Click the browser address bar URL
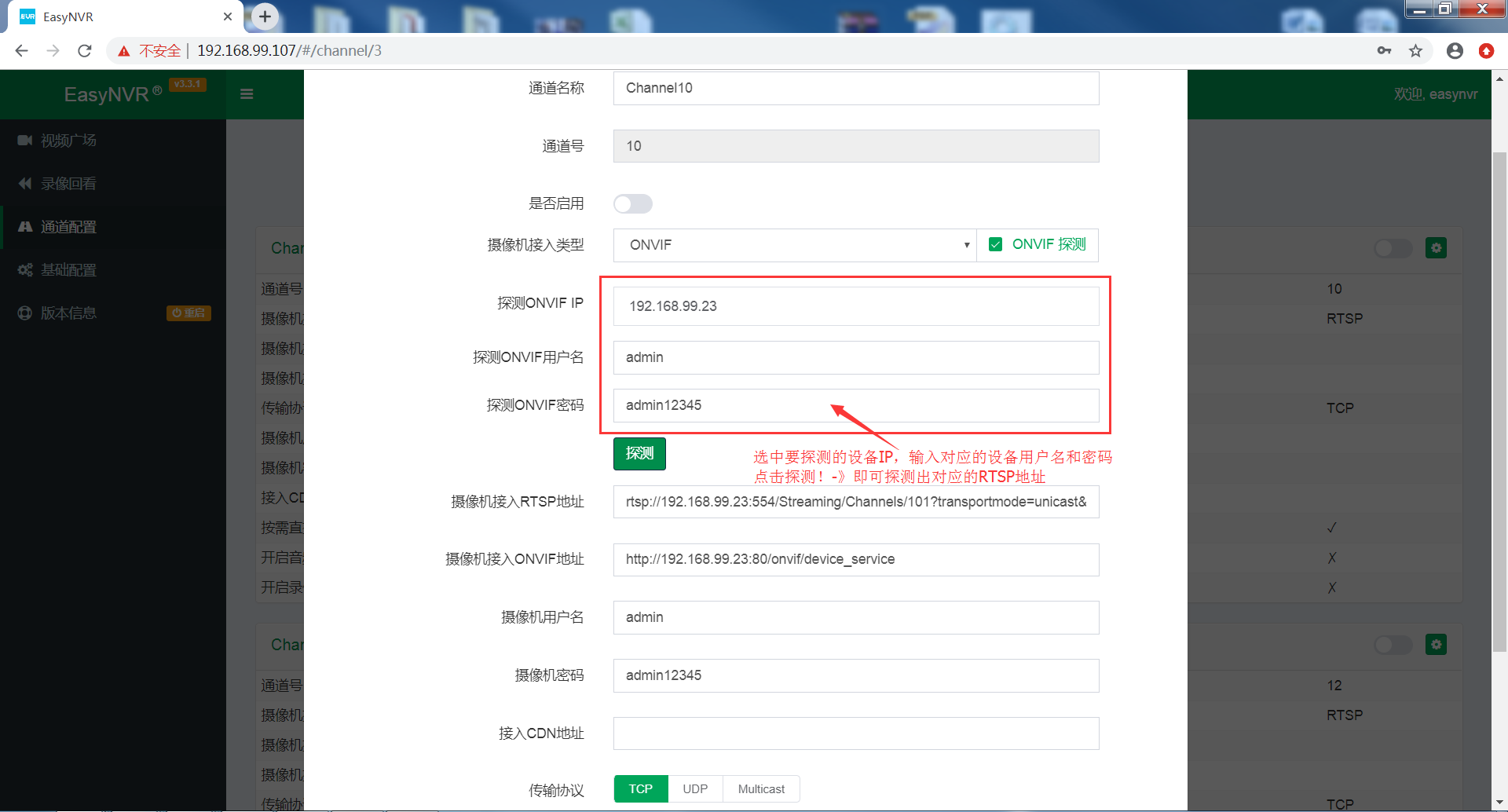1508x812 pixels. pos(289,51)
